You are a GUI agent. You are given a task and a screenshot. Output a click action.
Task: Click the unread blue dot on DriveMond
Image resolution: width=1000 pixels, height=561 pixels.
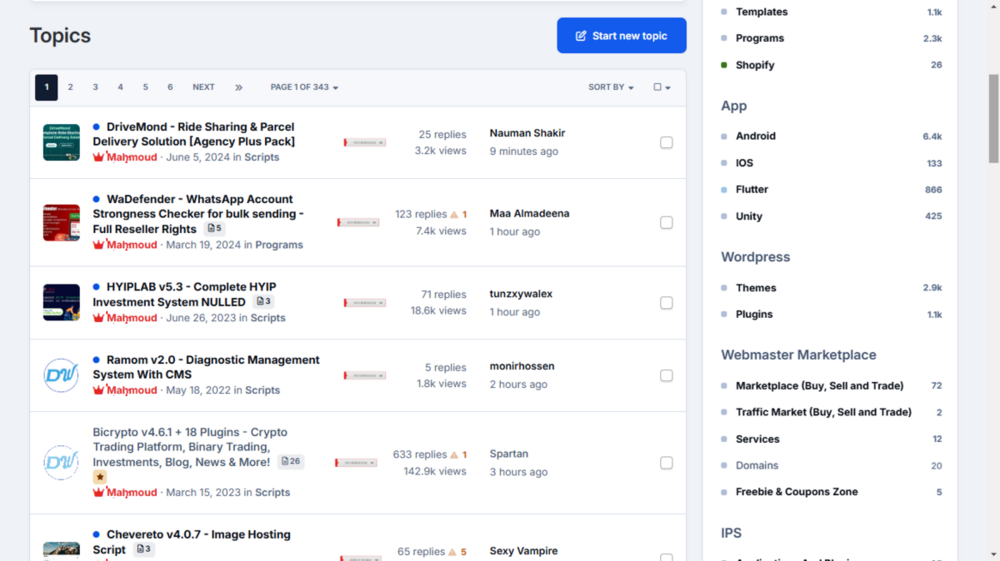pyautogui.click(x=96, y=127)
